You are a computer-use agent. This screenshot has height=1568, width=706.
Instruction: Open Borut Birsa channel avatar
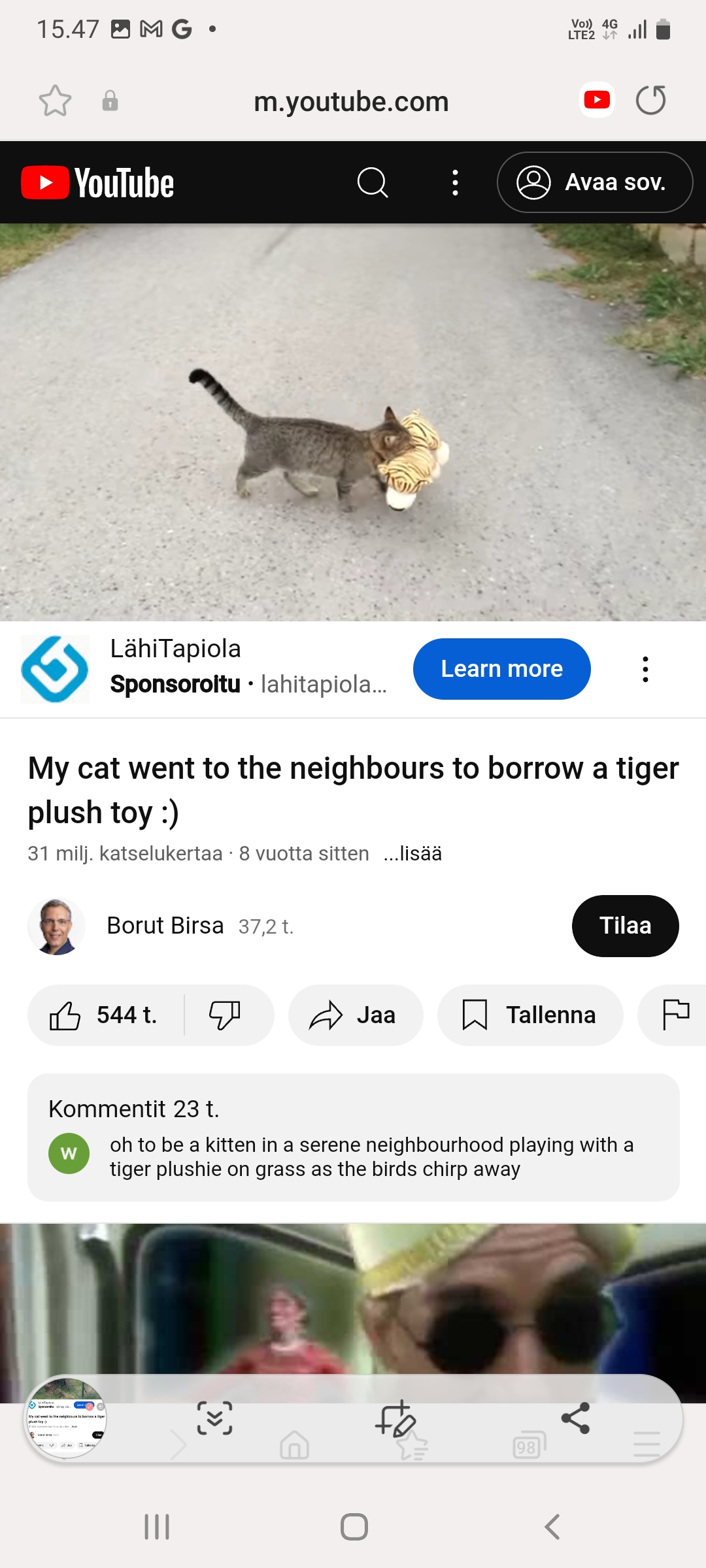pyautogui.click(x=57, y=926)
